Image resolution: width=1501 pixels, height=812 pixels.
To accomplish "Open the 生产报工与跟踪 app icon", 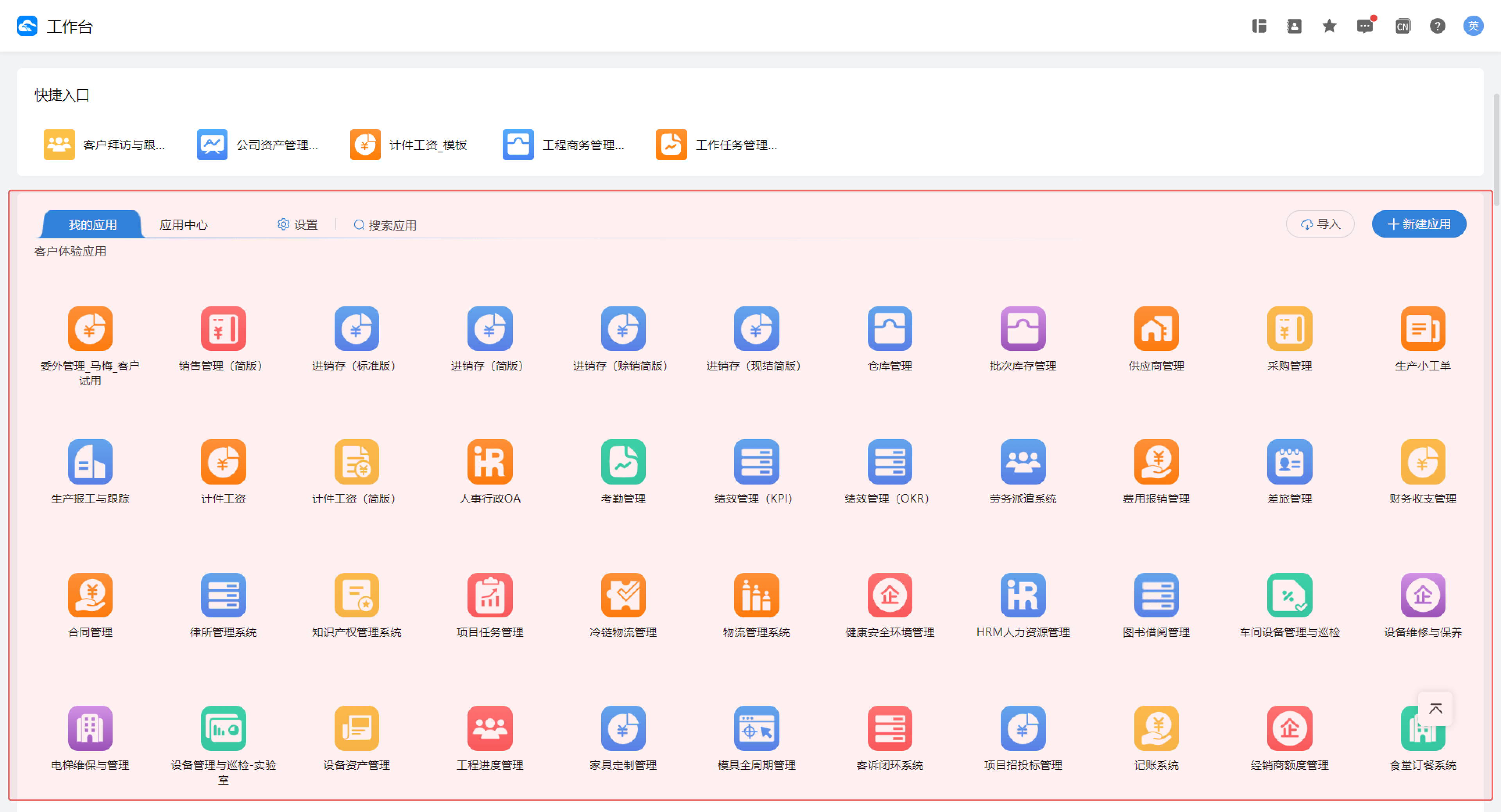I will [x=90, y=462].
